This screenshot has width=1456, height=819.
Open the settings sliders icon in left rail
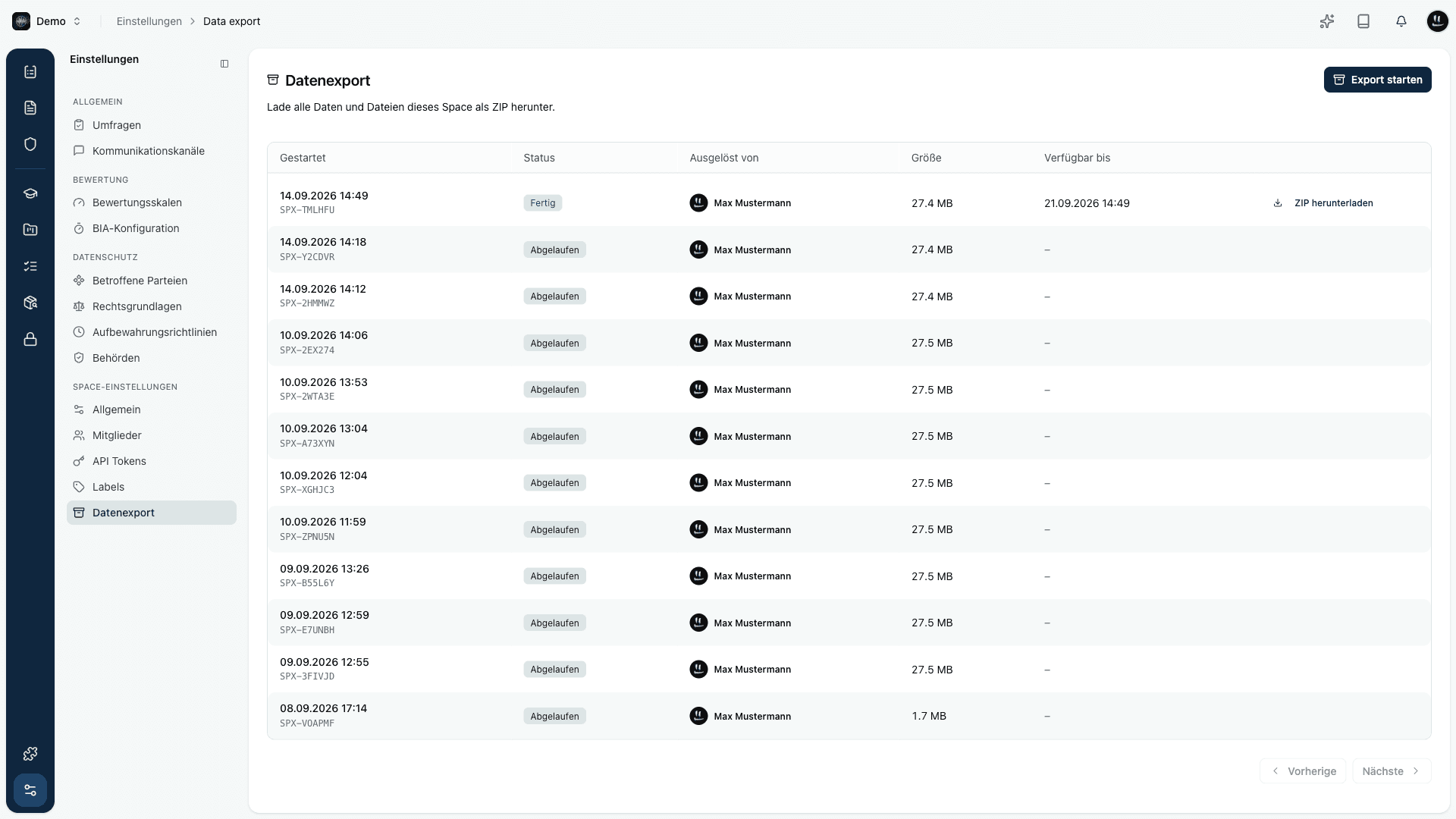click(x=30, y=790)
